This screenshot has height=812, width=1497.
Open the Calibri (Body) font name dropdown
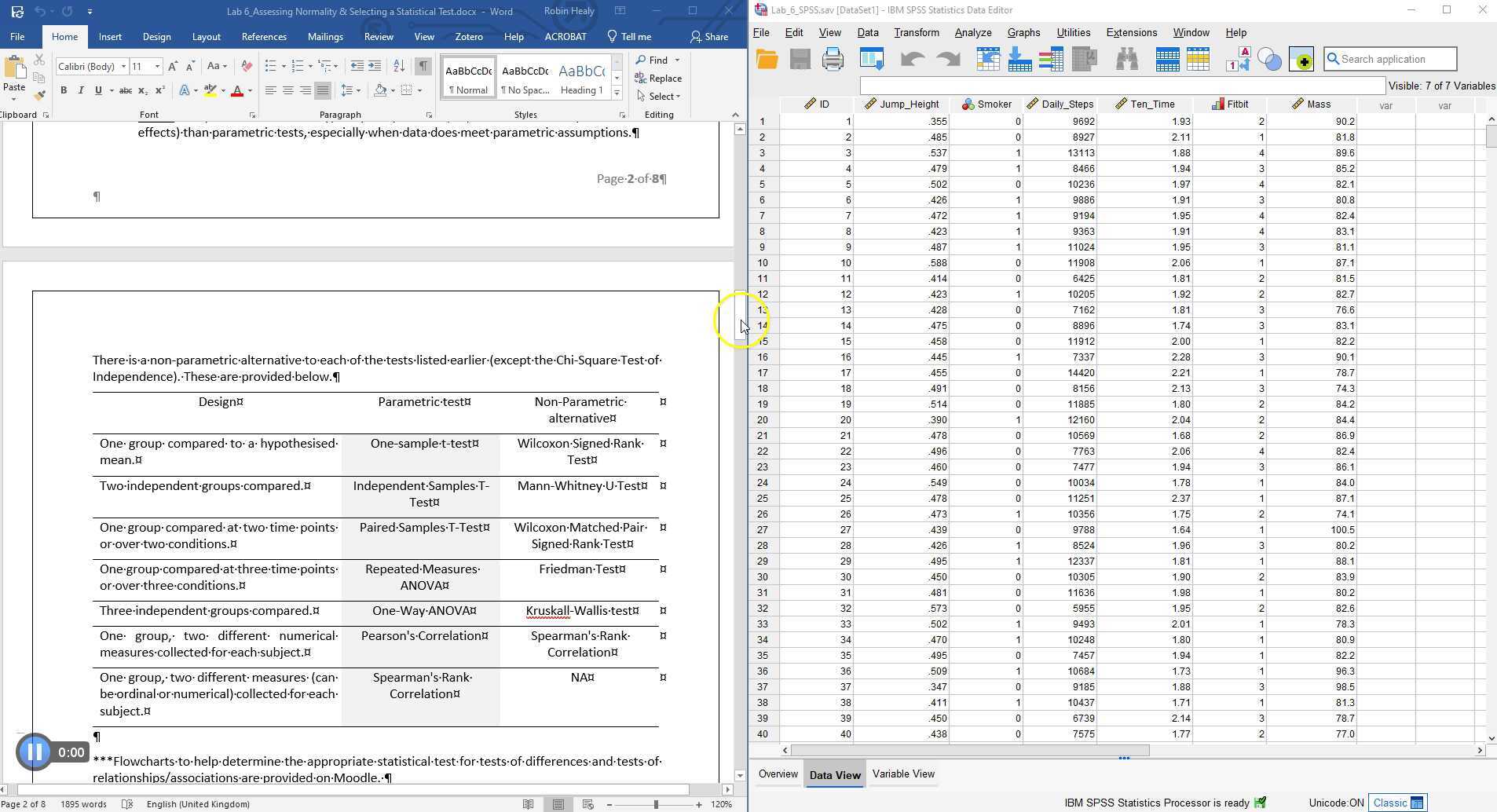coord(123,67)
